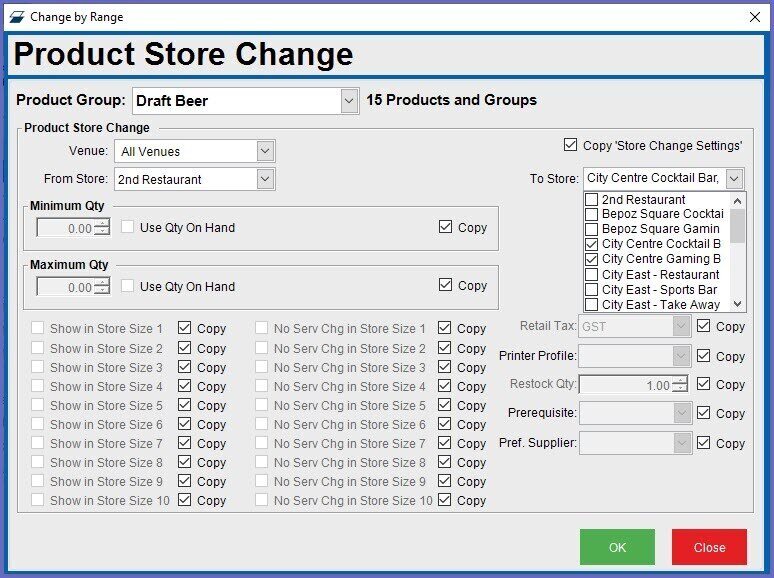Open the Product Group dropdown

click(x=348, y=101)
